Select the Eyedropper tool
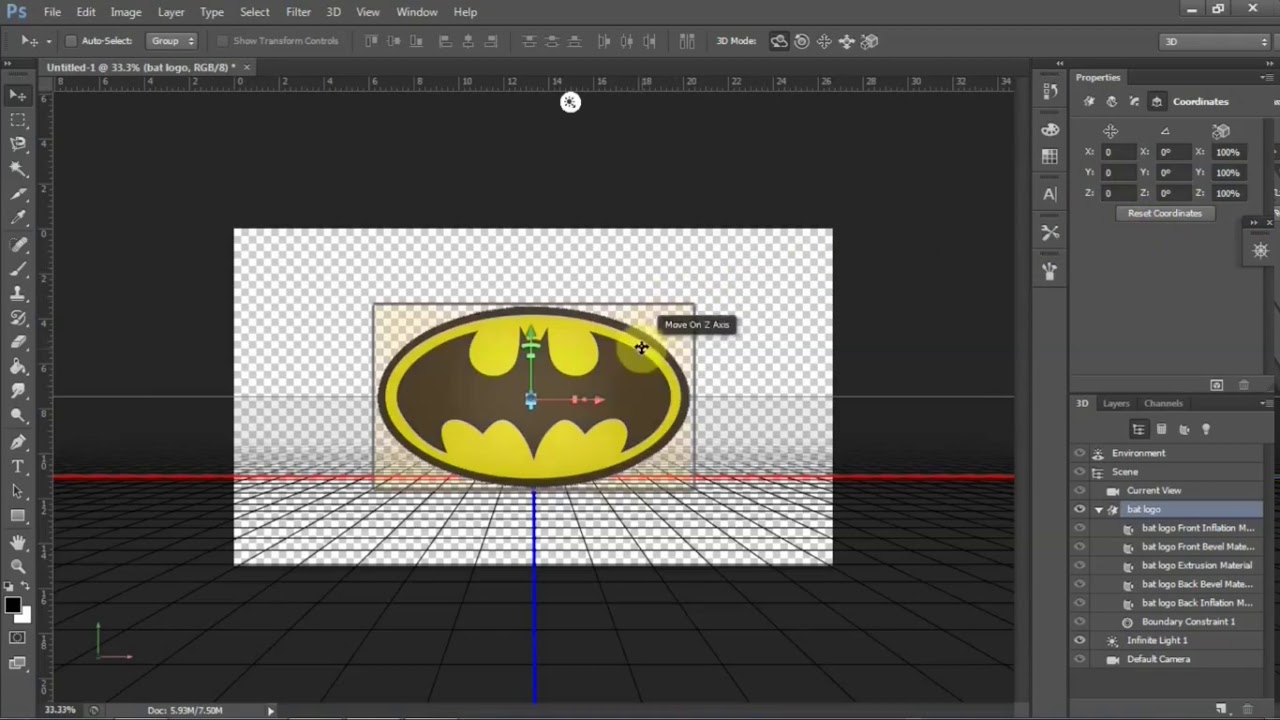This screenshot has width=1280, height=720. [18, 218]
